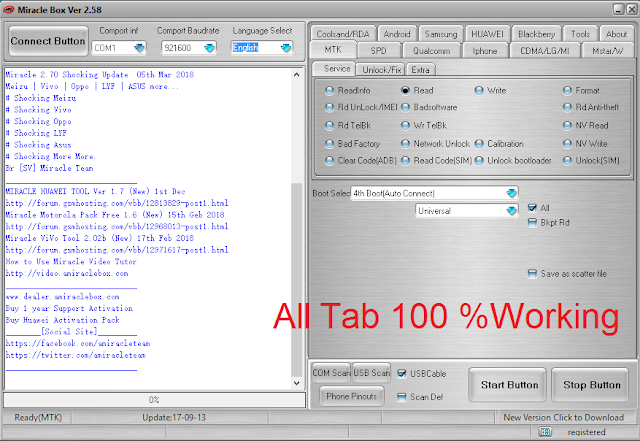Screen dimensions: 640x441
Task: Open the Universal model dropdown
Action: pos(511,211)
